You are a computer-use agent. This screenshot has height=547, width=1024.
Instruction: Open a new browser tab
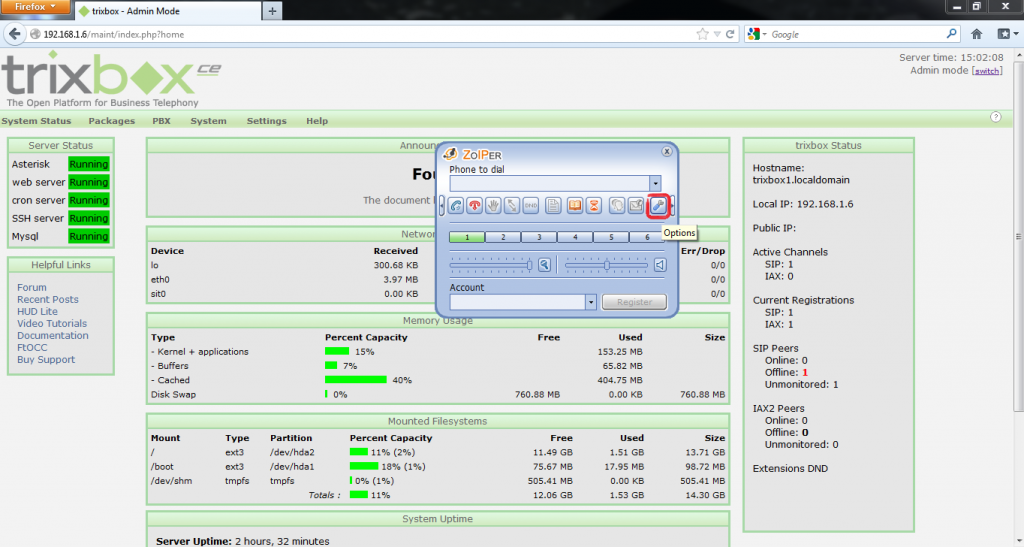pos(272,10)
